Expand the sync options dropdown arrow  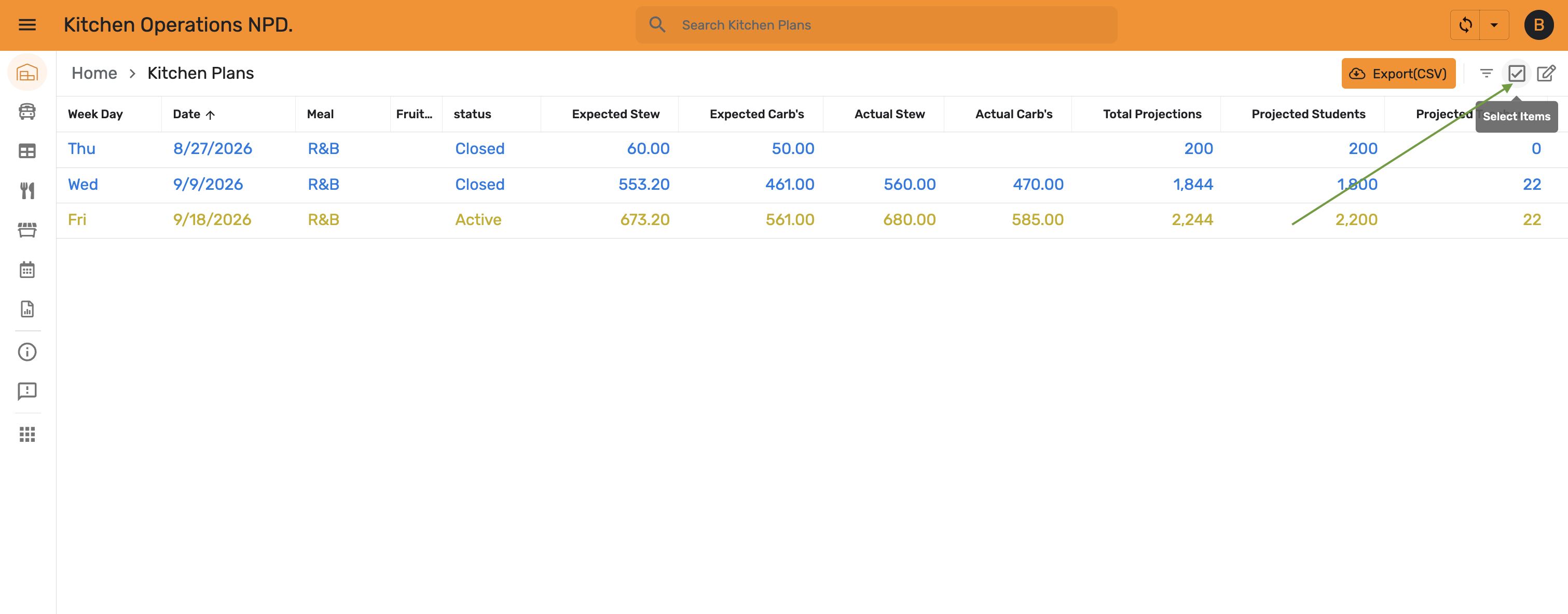(1494, 25)
